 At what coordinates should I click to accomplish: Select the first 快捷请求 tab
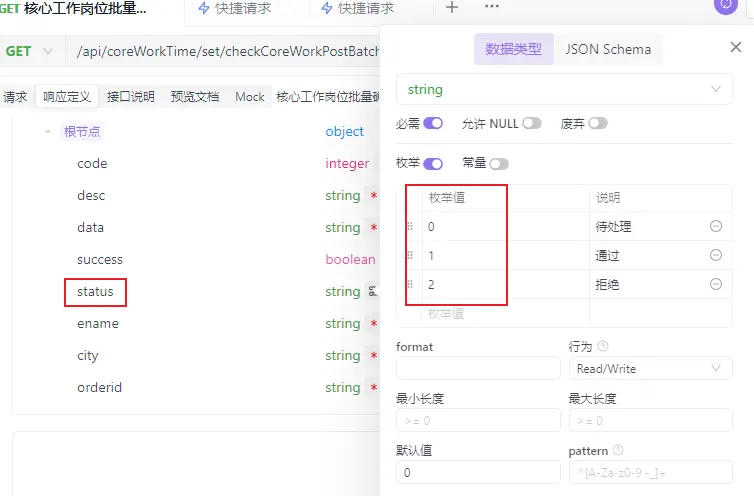[x=235, y=8]
